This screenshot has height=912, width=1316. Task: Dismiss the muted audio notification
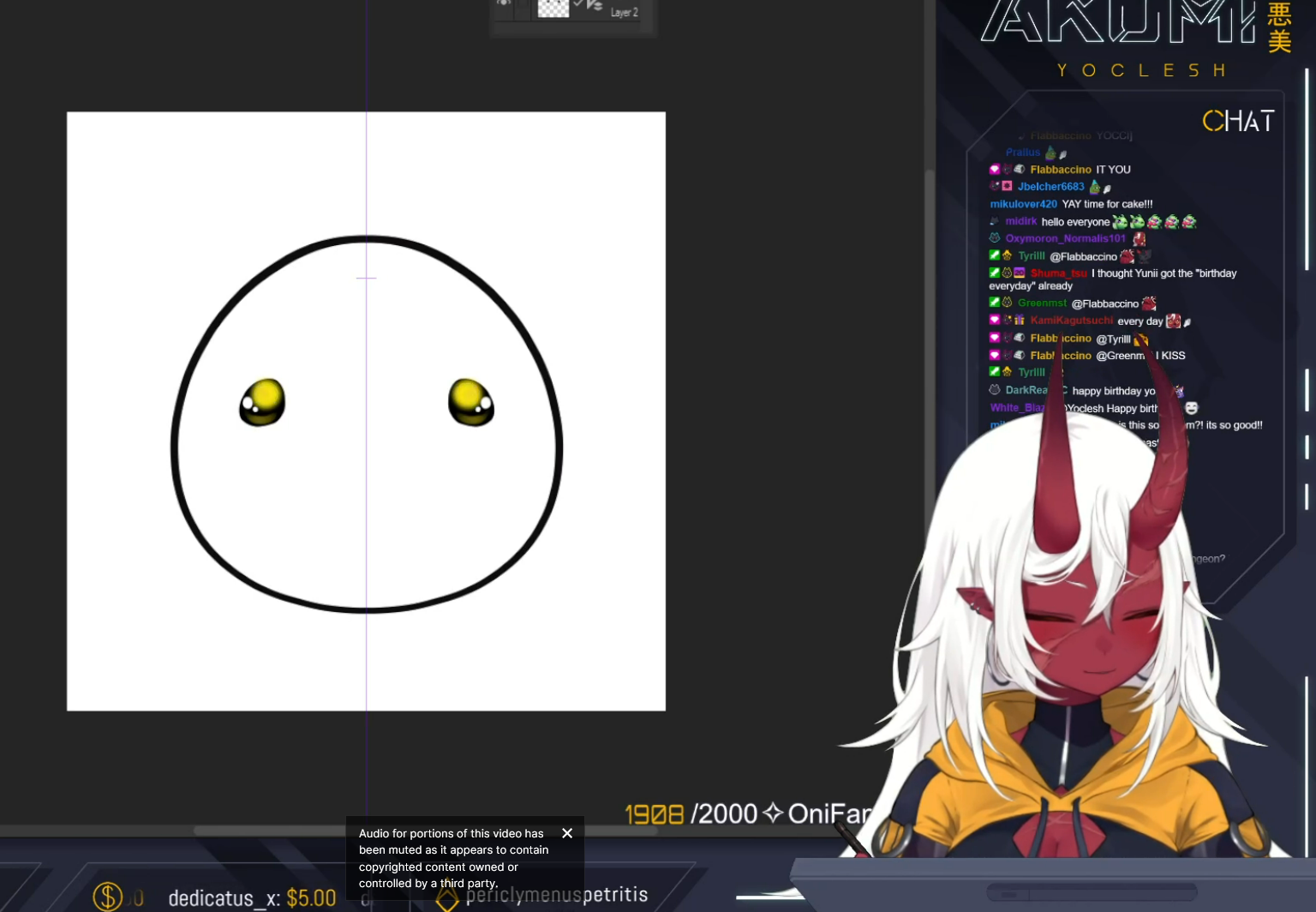click(x=567, y=833)
